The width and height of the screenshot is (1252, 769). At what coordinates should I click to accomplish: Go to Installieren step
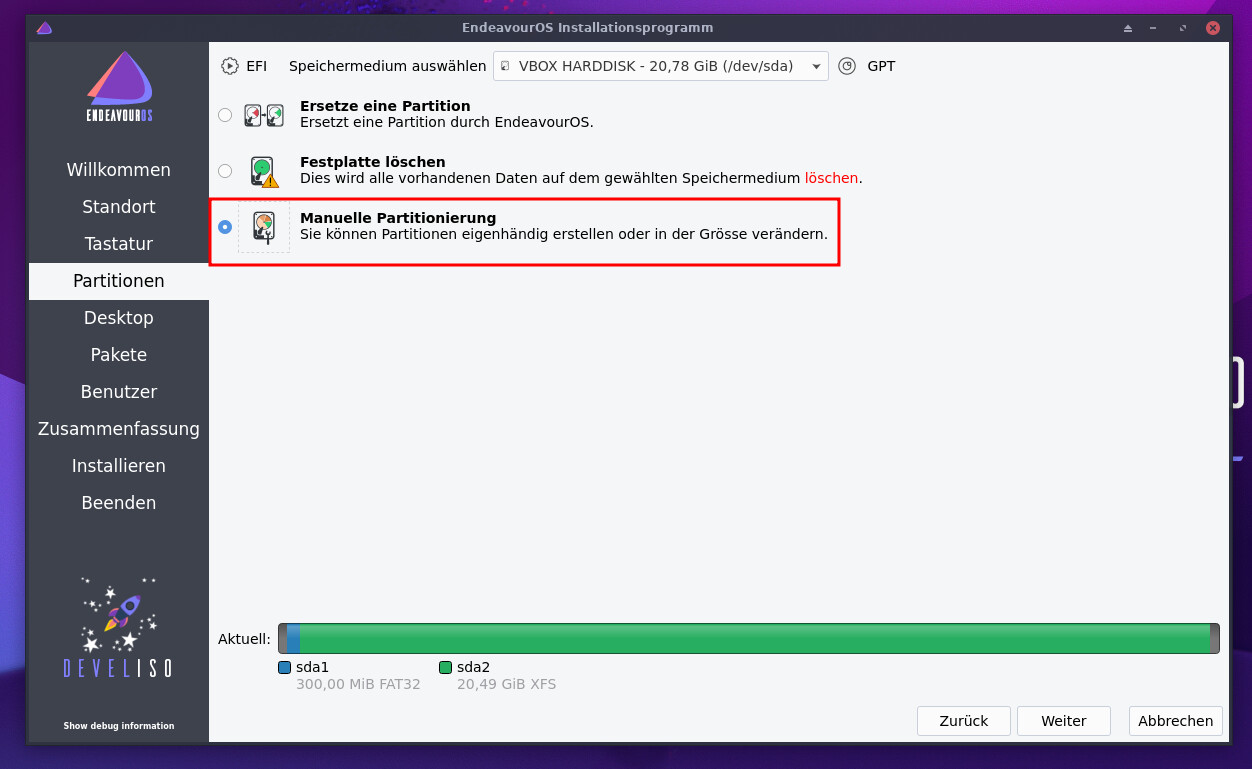click(119, 466)
